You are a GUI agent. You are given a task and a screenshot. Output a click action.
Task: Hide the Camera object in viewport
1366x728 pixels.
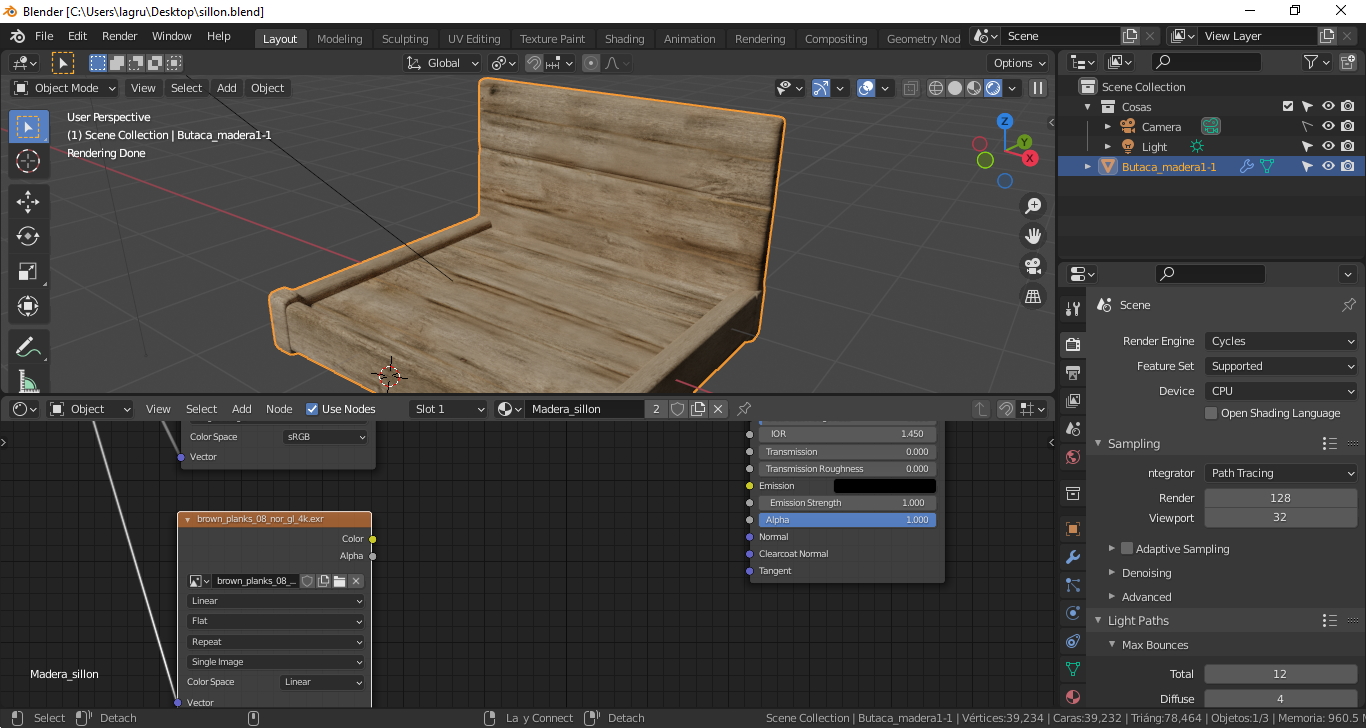(x=1328, y=127)
